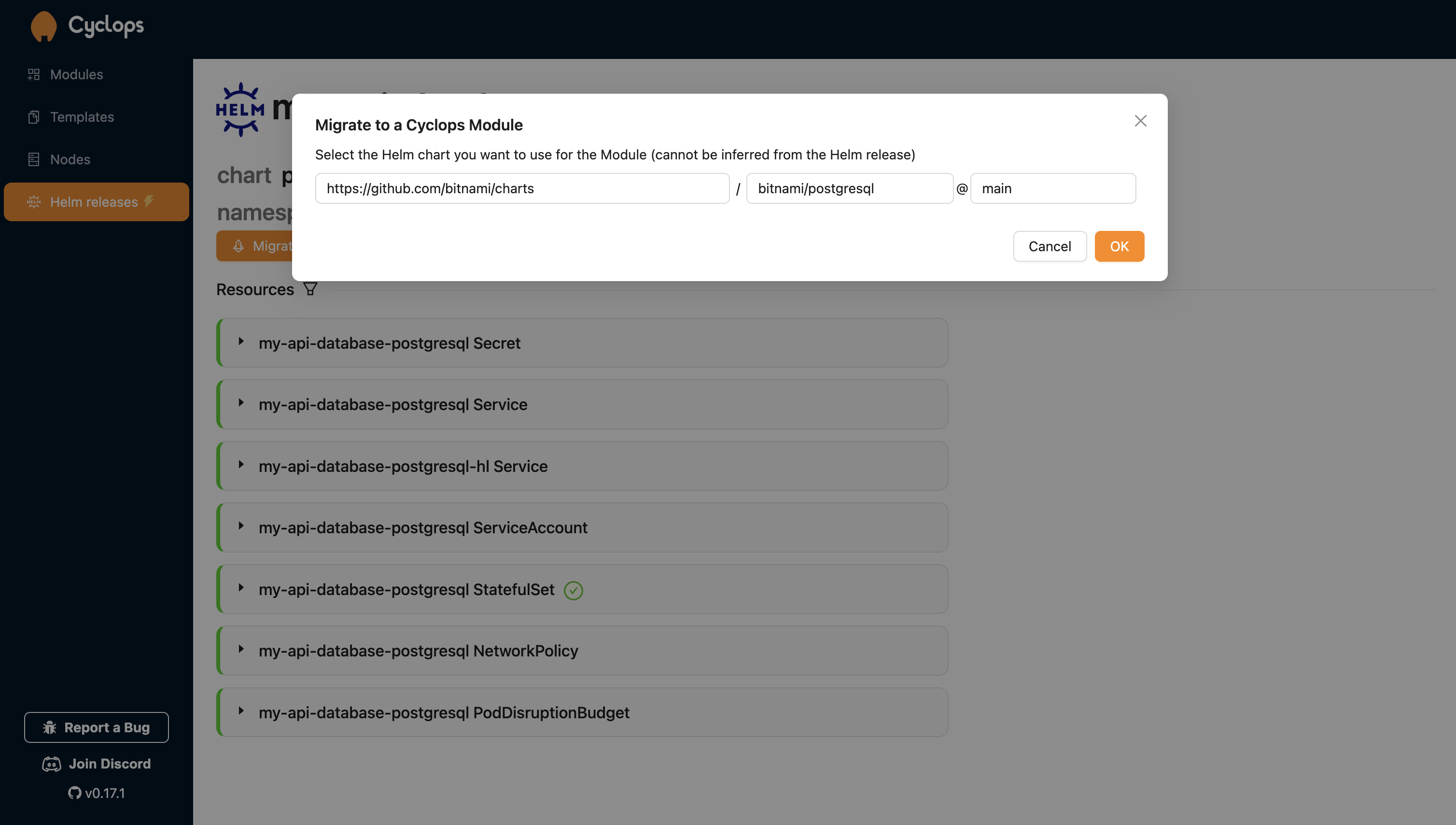Image resolution: width=1456 pixels, height=825 pixels.
Task: Open the v0.17.1 GitHub version link
Action: point(96,793)
